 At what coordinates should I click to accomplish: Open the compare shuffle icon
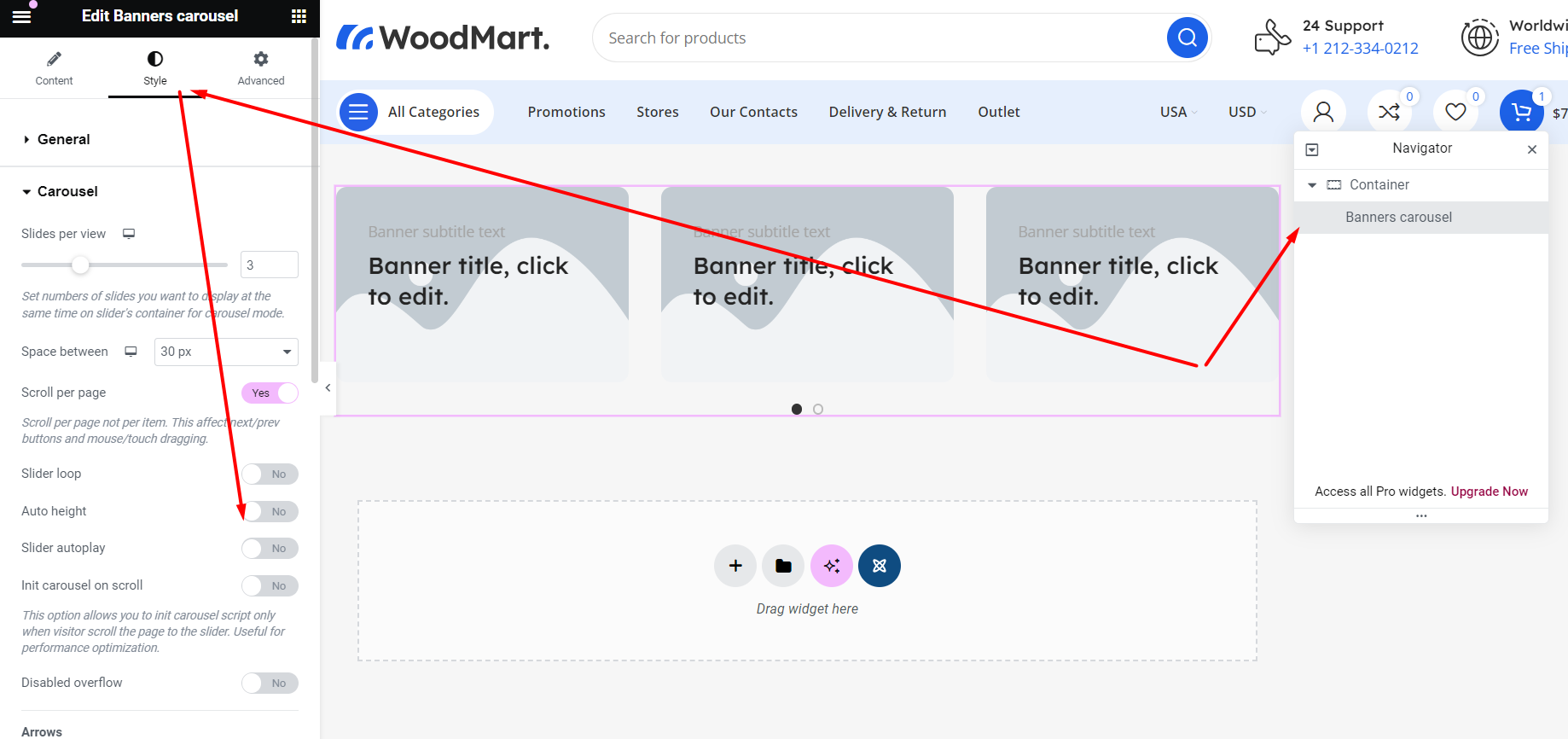tap(1389, 112)
